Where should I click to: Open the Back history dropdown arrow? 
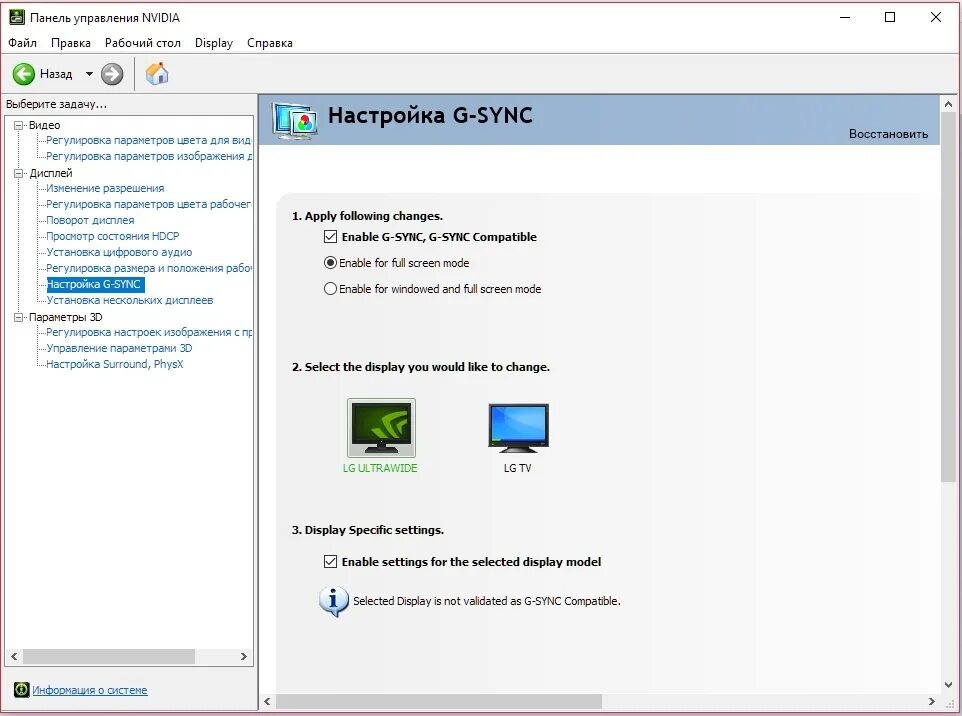tap(89, 74)
